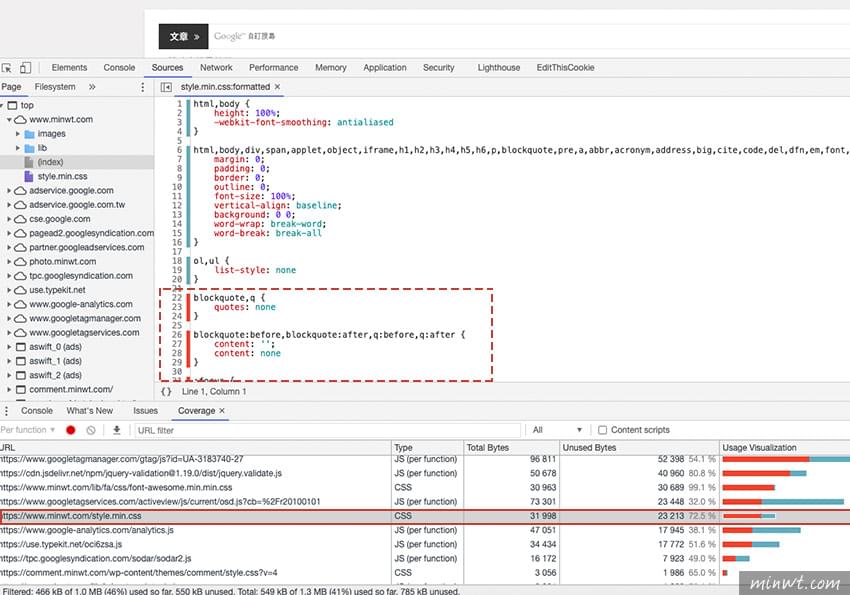Screen dimensions: 850x595
Task: Open the Performance panel tab
Action: 274,68
